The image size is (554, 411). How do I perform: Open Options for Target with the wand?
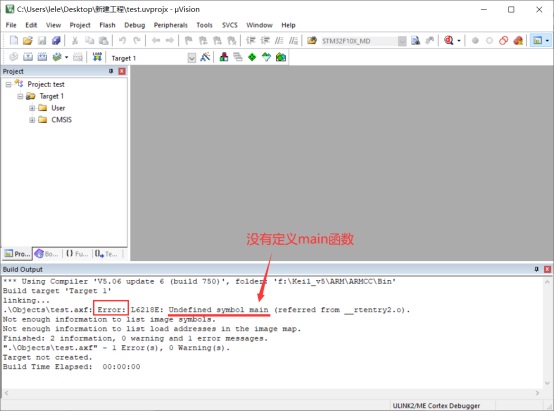(205, 57)
